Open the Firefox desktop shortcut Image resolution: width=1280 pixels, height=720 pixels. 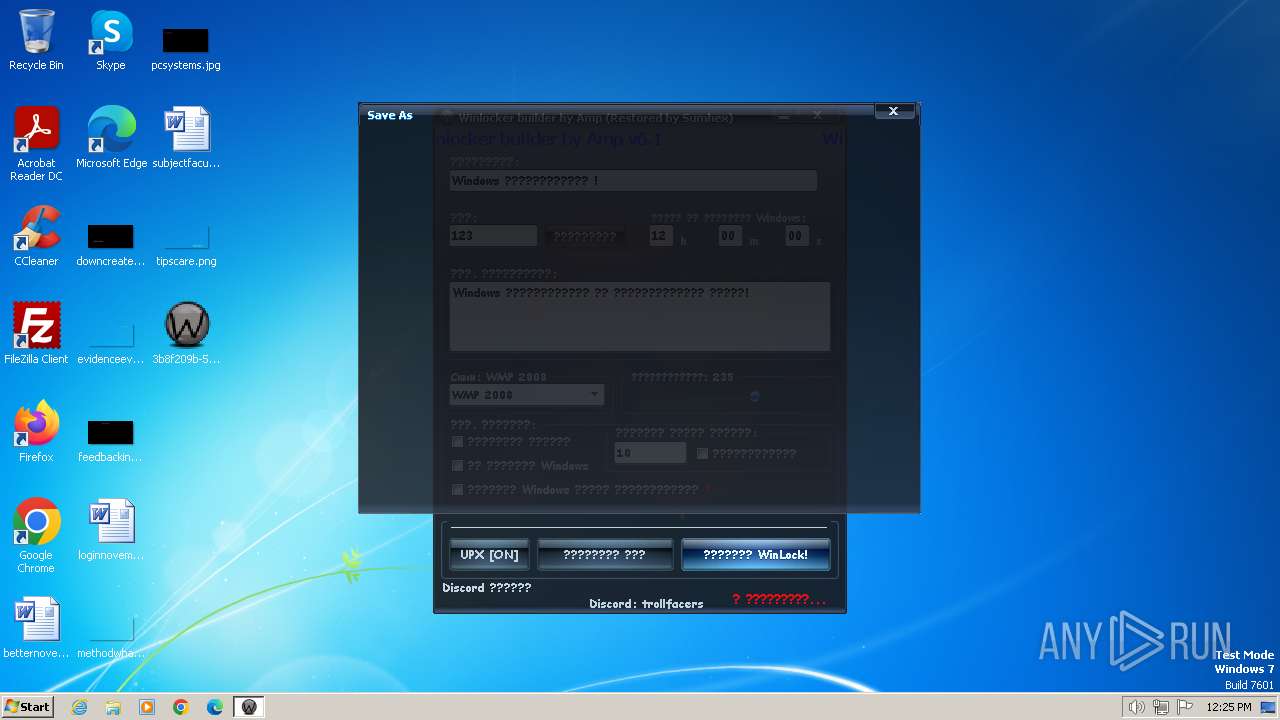[36, 431]
